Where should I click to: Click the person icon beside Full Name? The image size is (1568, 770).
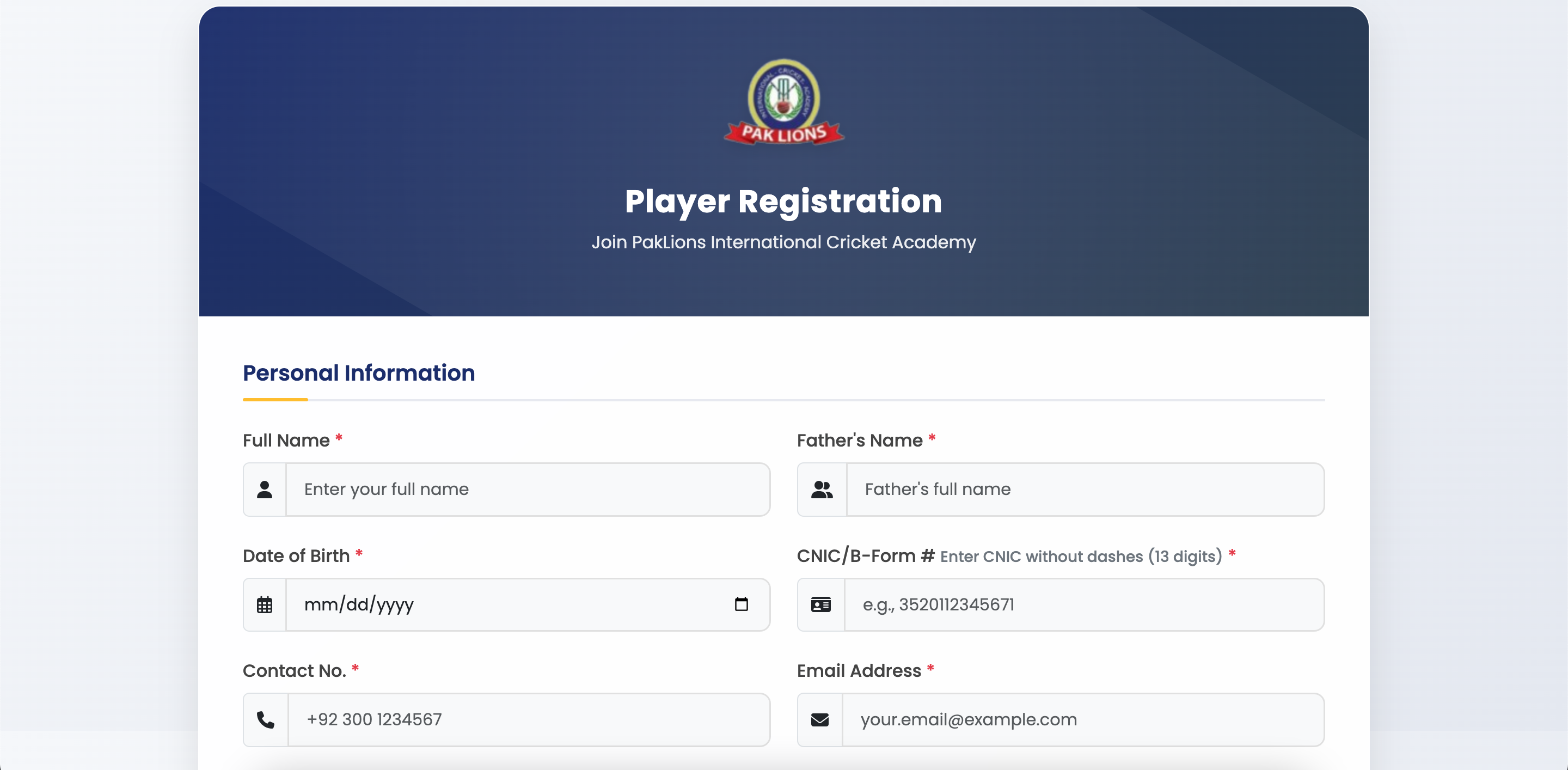click(264, 490)
